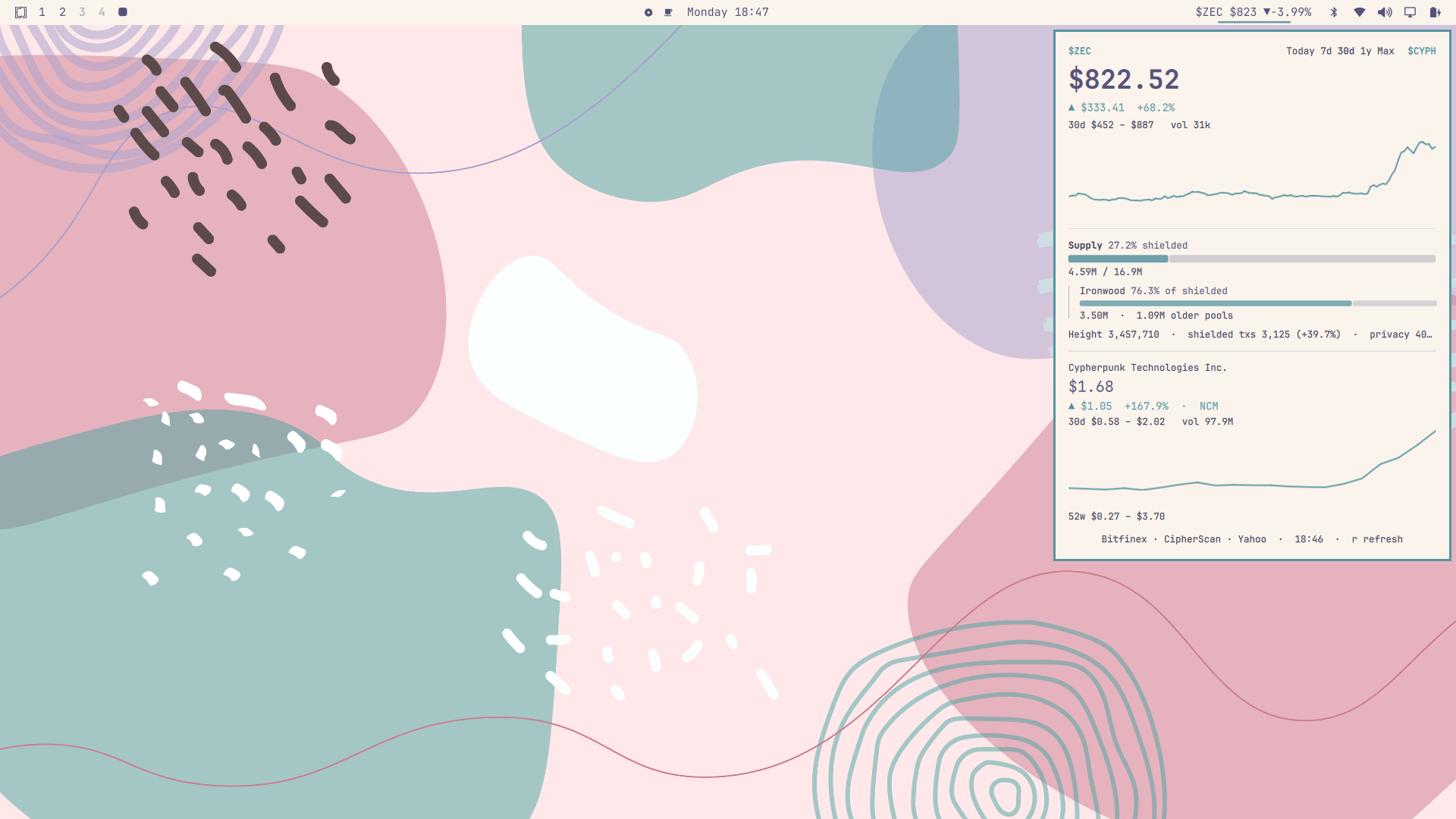This screenshot has width=1456, height=819.
Task: Open the Bitfinex source link
Action: (x=1124, y=539)
